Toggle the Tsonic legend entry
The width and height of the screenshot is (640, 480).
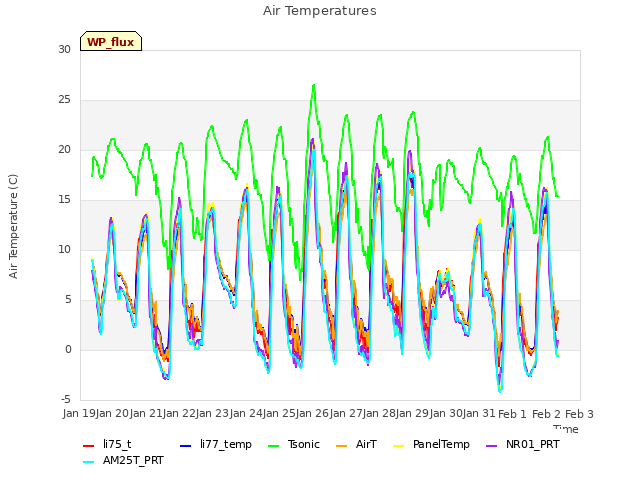293,444
